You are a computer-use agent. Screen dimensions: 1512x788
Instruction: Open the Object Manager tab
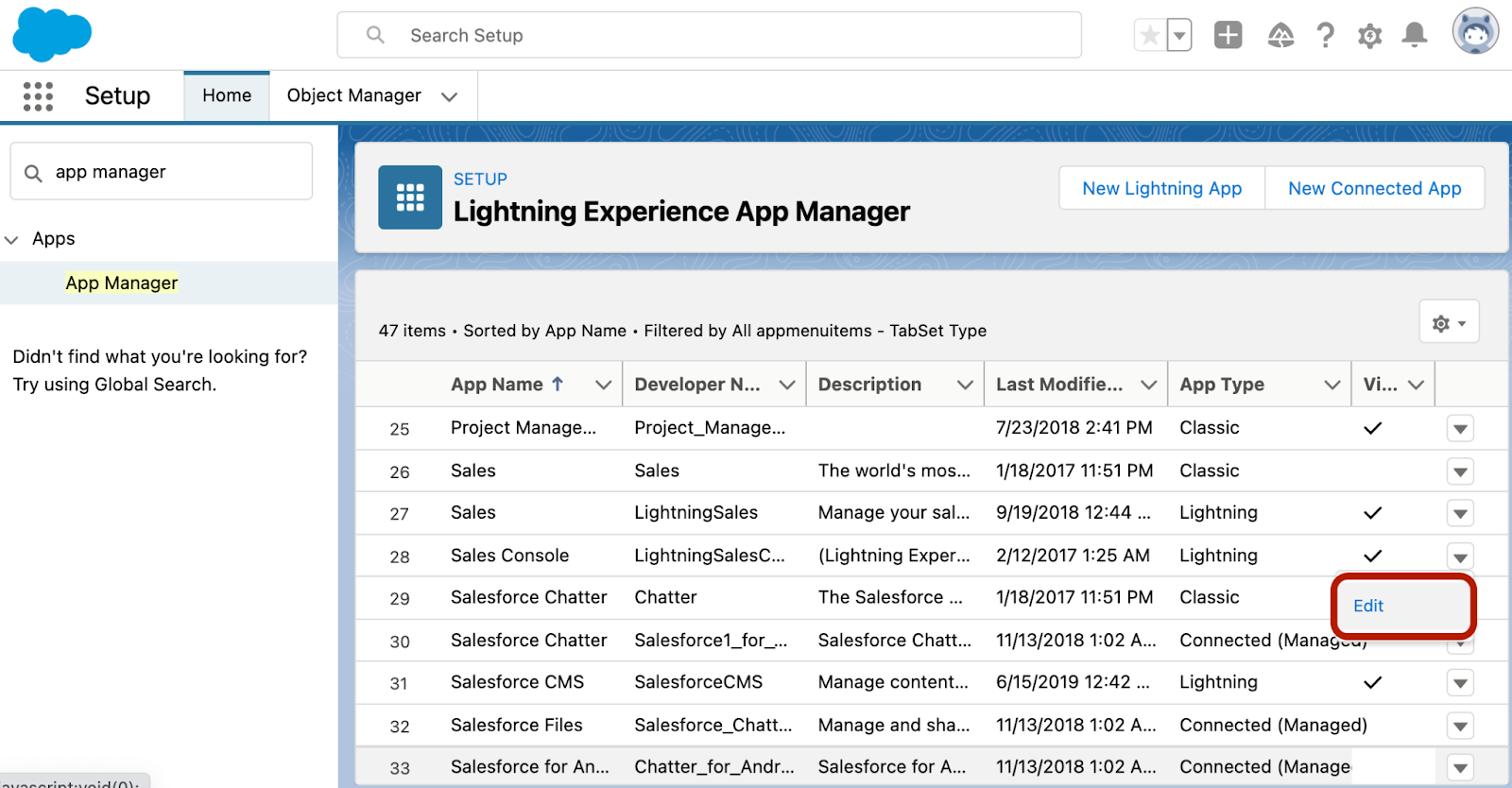(353, 95)
